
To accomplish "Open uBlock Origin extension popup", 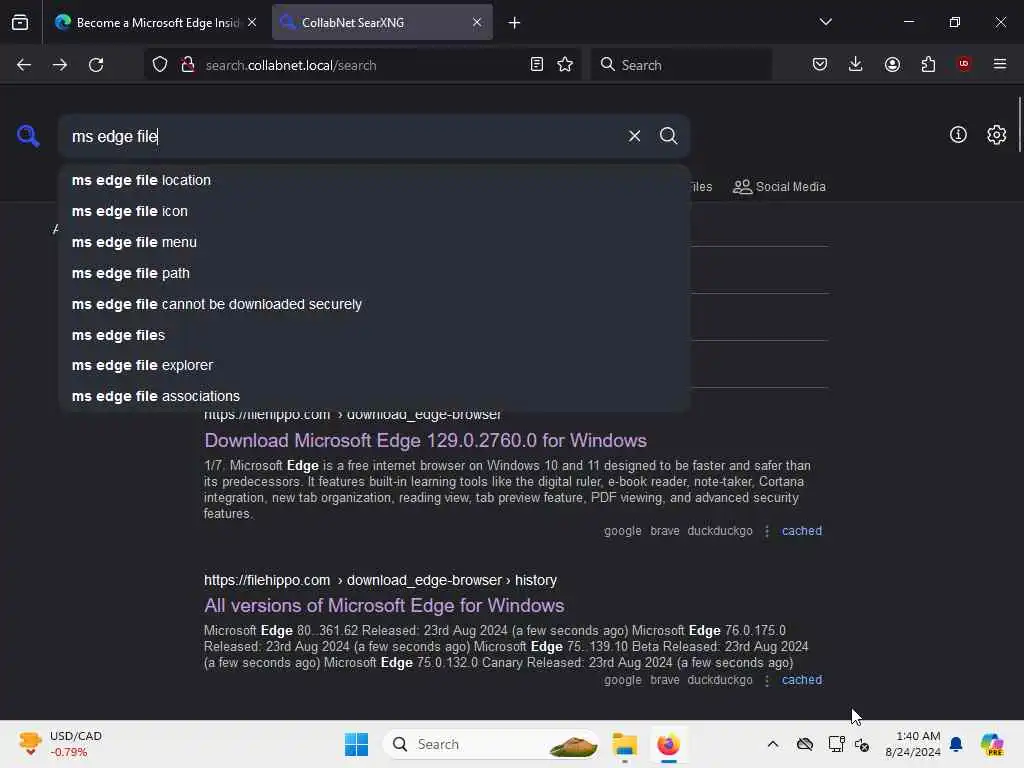I will tap(964, 64).
